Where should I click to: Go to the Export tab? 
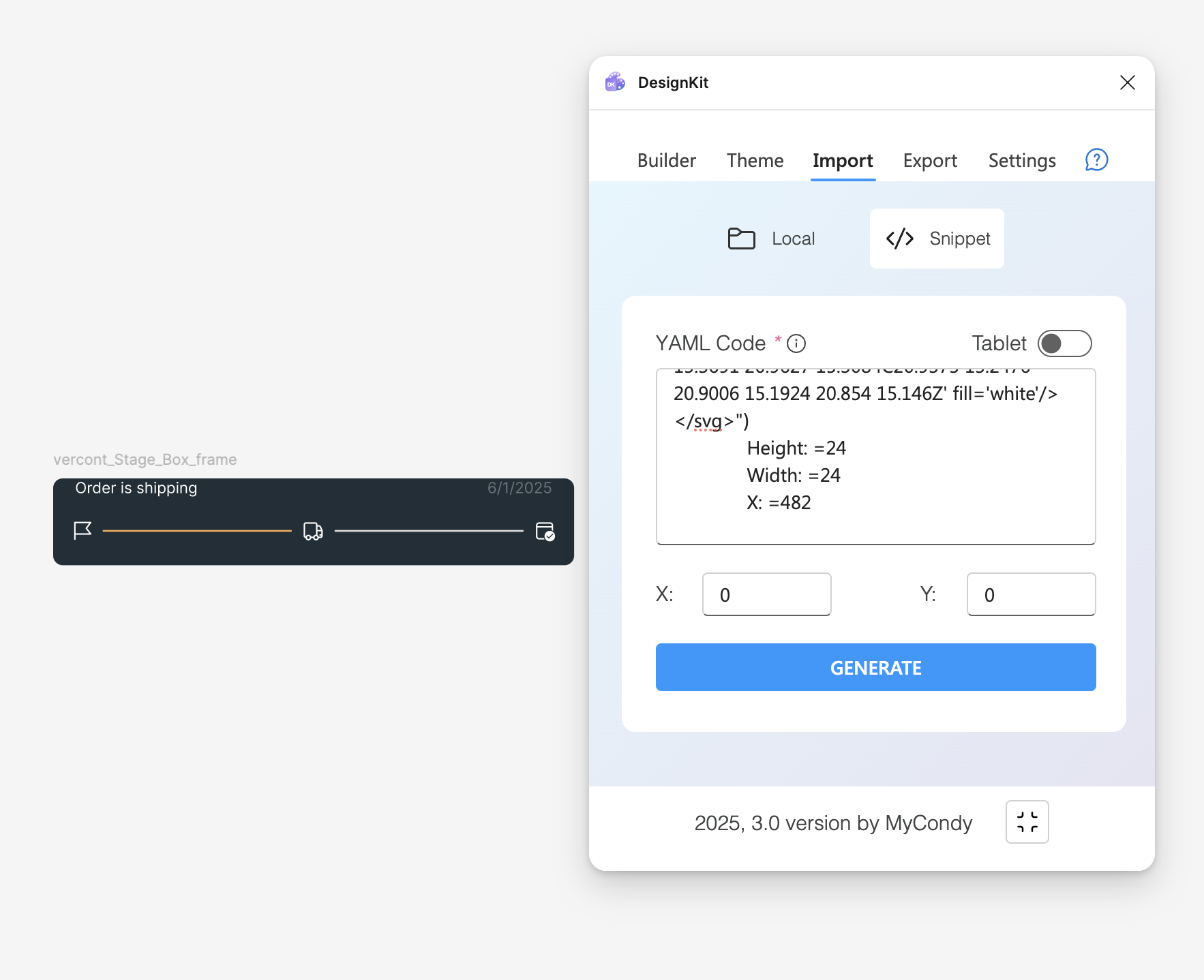(x=930, y=161)
